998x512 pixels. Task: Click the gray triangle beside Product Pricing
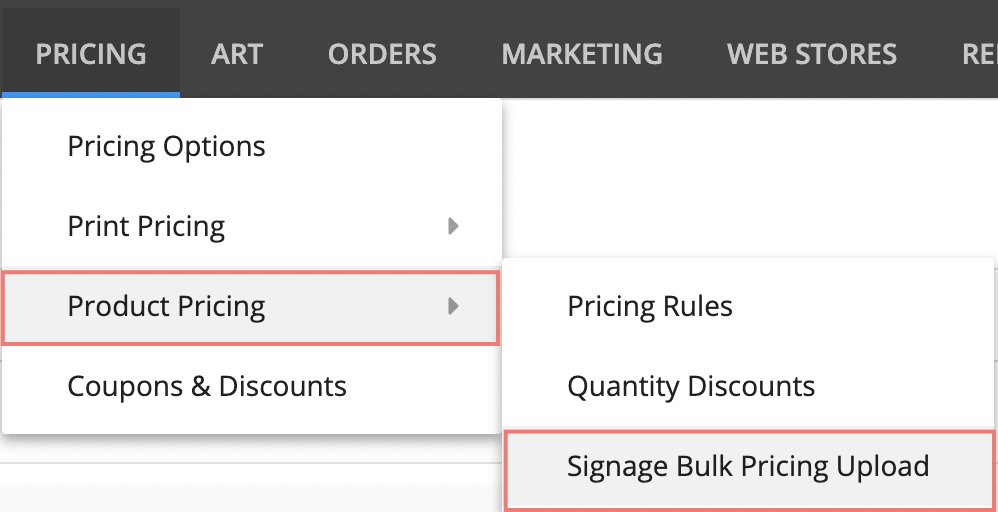(453, 306)
